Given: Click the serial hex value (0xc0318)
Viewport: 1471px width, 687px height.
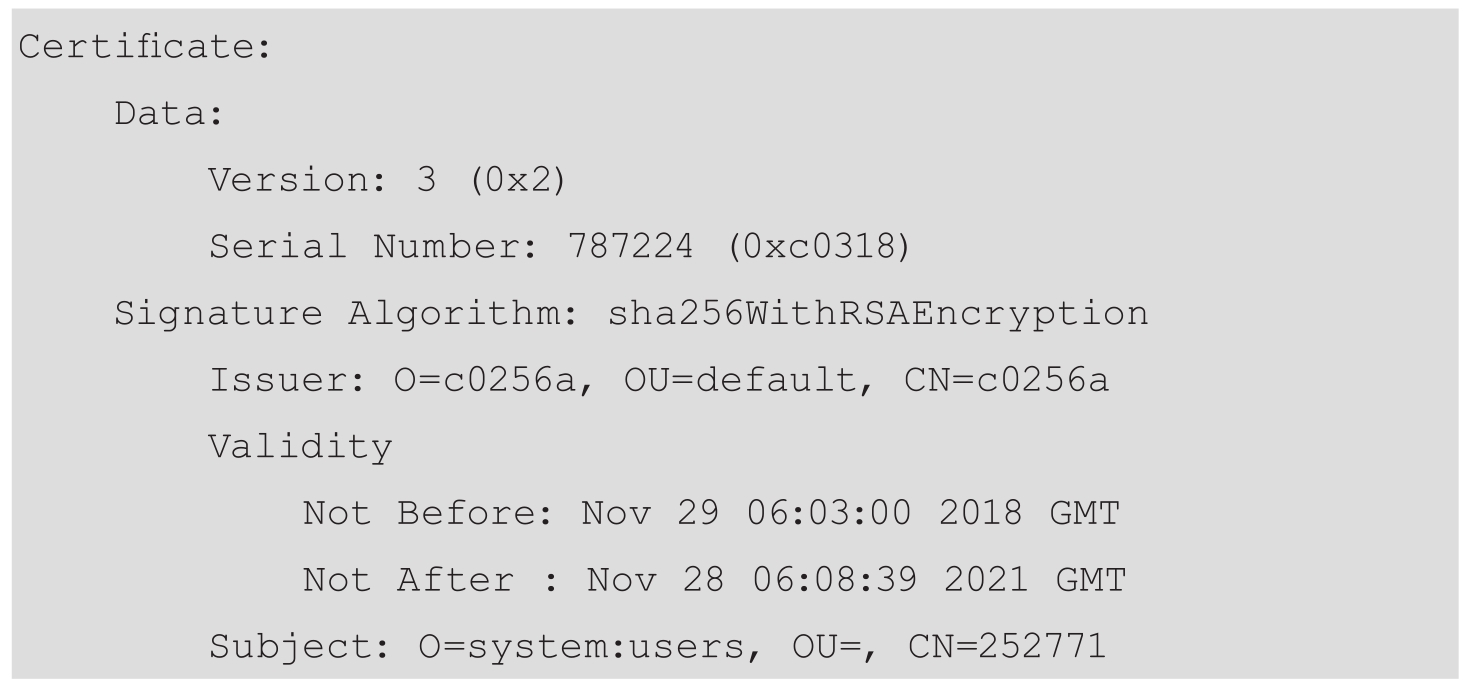Looking at the screenshot, I should (814, 247).
